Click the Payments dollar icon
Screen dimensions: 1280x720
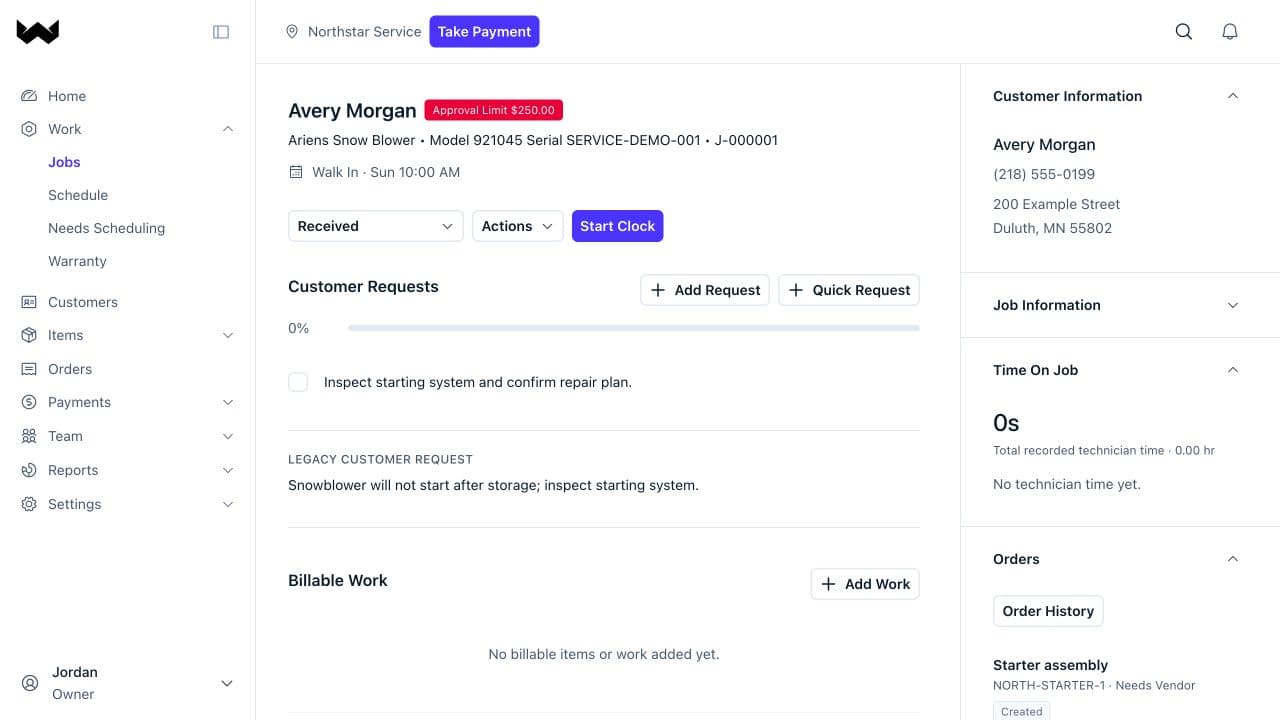tap(29, 402)
